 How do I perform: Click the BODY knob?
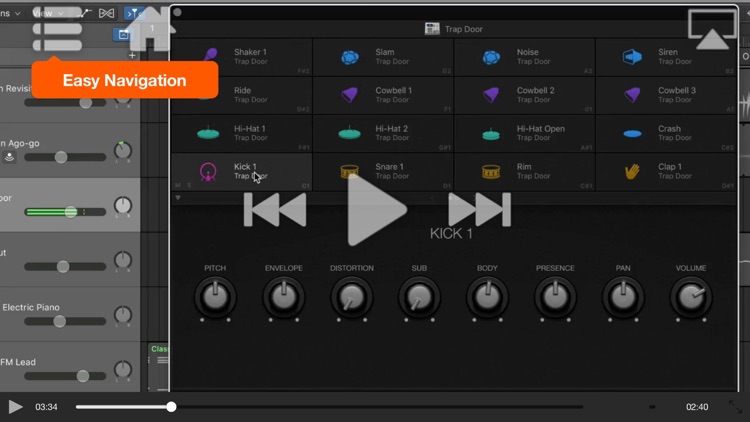click(x=487, y=297)
